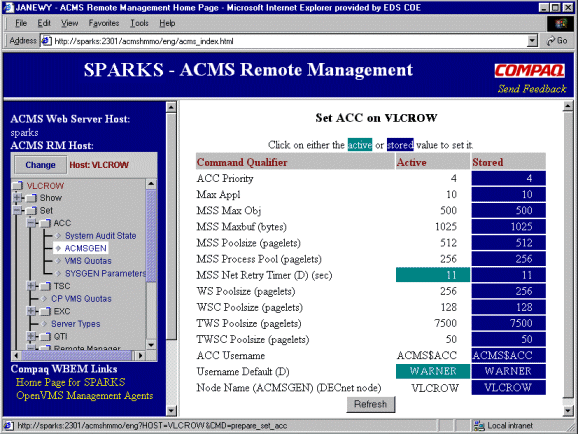Click the Internet Explorer throbber logo
The image size is (578, 434).
(x=561, y=24)
